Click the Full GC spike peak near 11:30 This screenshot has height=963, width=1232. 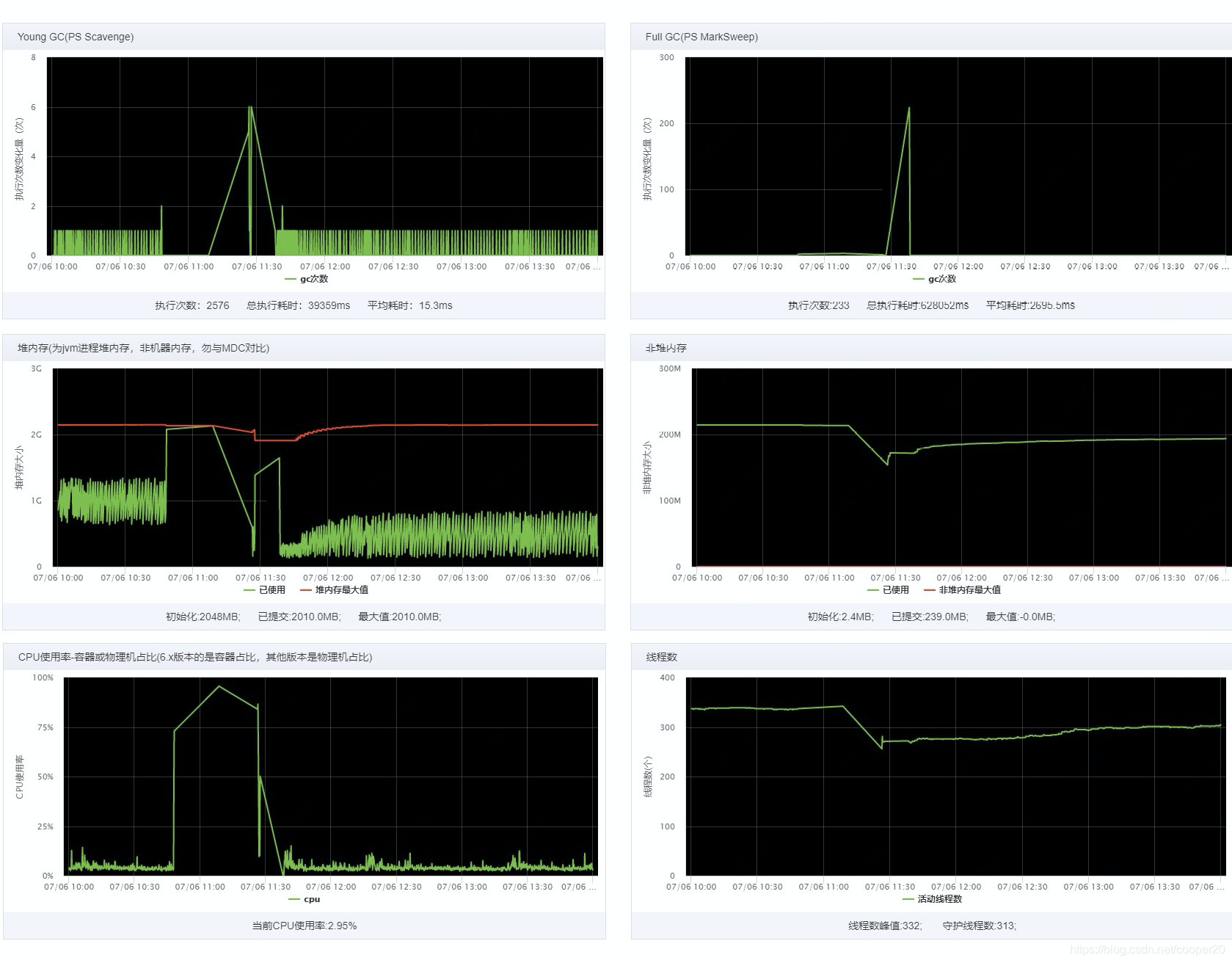tap(909, 108)
